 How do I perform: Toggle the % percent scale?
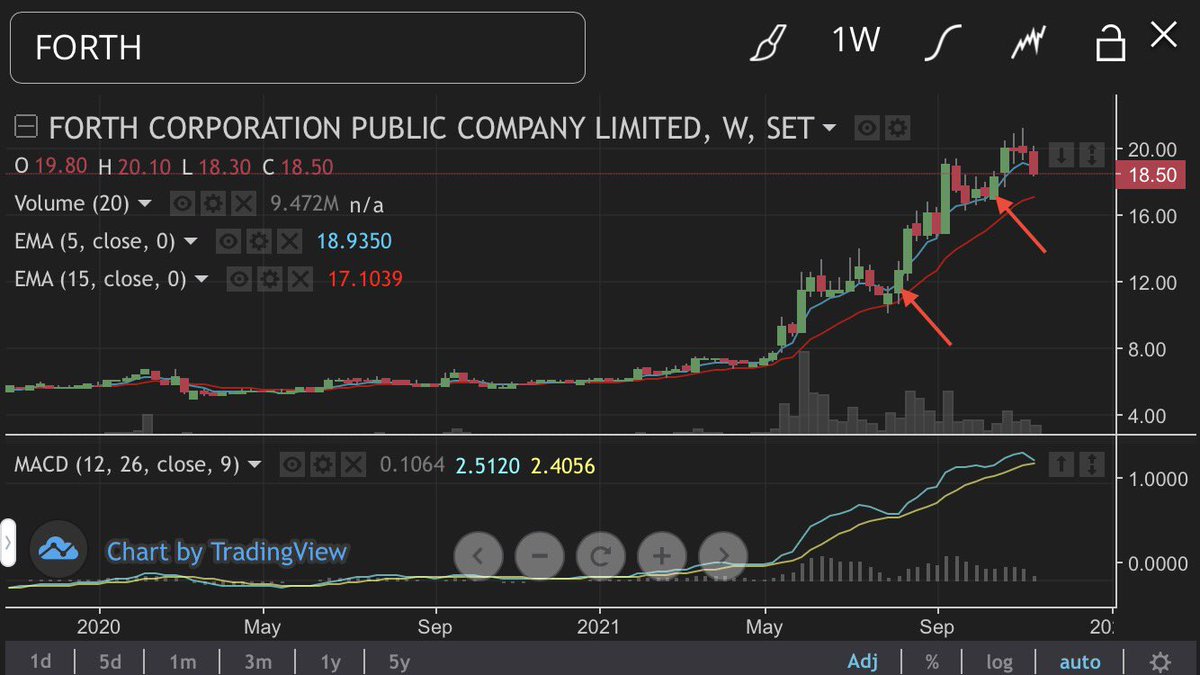[932, 661]
